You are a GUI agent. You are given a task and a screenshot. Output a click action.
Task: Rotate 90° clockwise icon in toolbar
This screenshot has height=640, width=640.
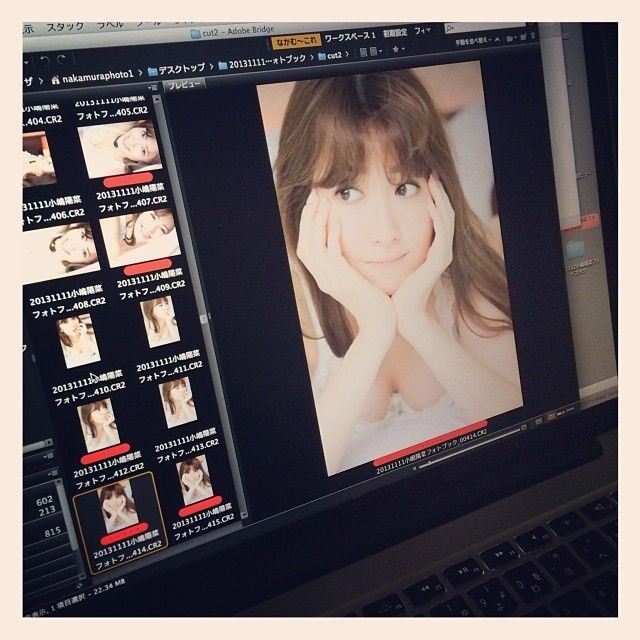pyautogui.click(x=62, y=60)
